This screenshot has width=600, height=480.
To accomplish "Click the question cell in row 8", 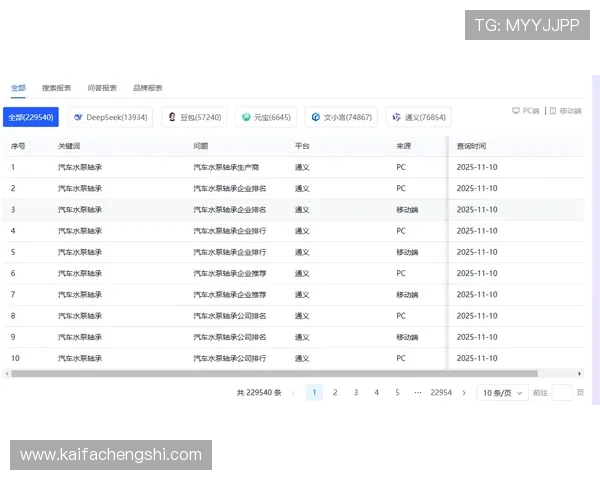I will pyautogui.click(x=230, y=316).
